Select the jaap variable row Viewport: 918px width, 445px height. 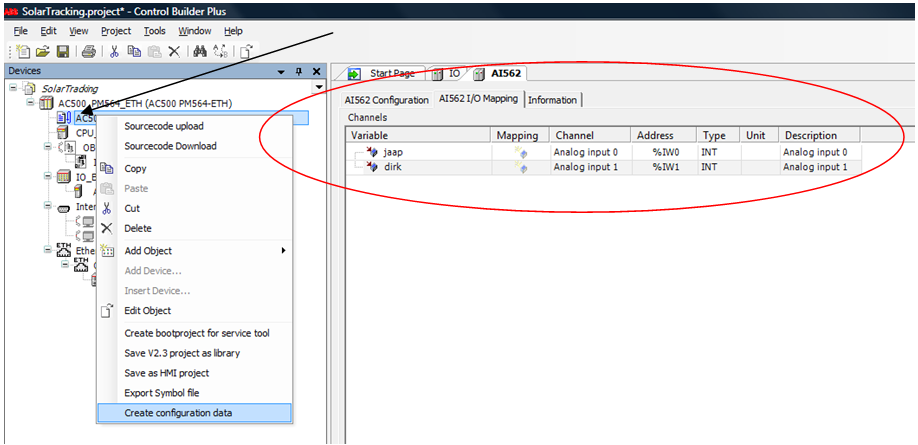(x=392, y=152)
